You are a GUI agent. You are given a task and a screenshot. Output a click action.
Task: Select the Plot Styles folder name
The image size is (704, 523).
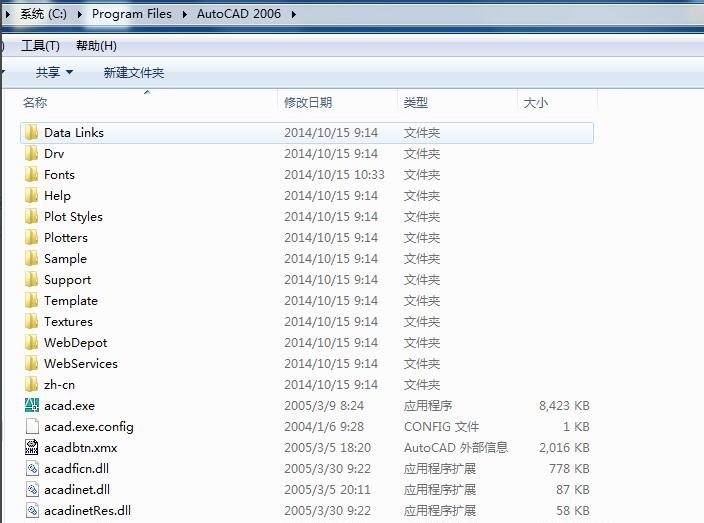74,217
